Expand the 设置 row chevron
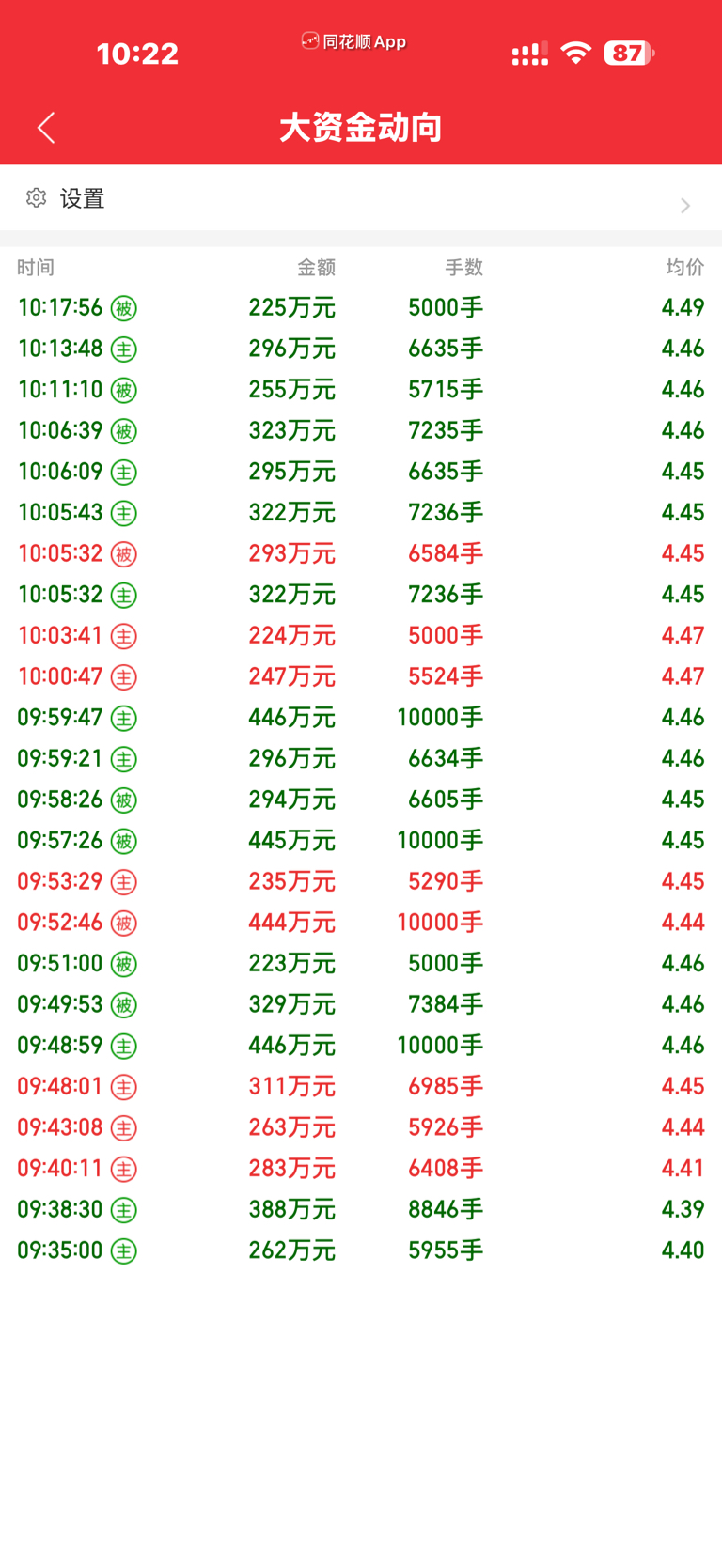The image size is (722, 1568). tap(685, 206)
